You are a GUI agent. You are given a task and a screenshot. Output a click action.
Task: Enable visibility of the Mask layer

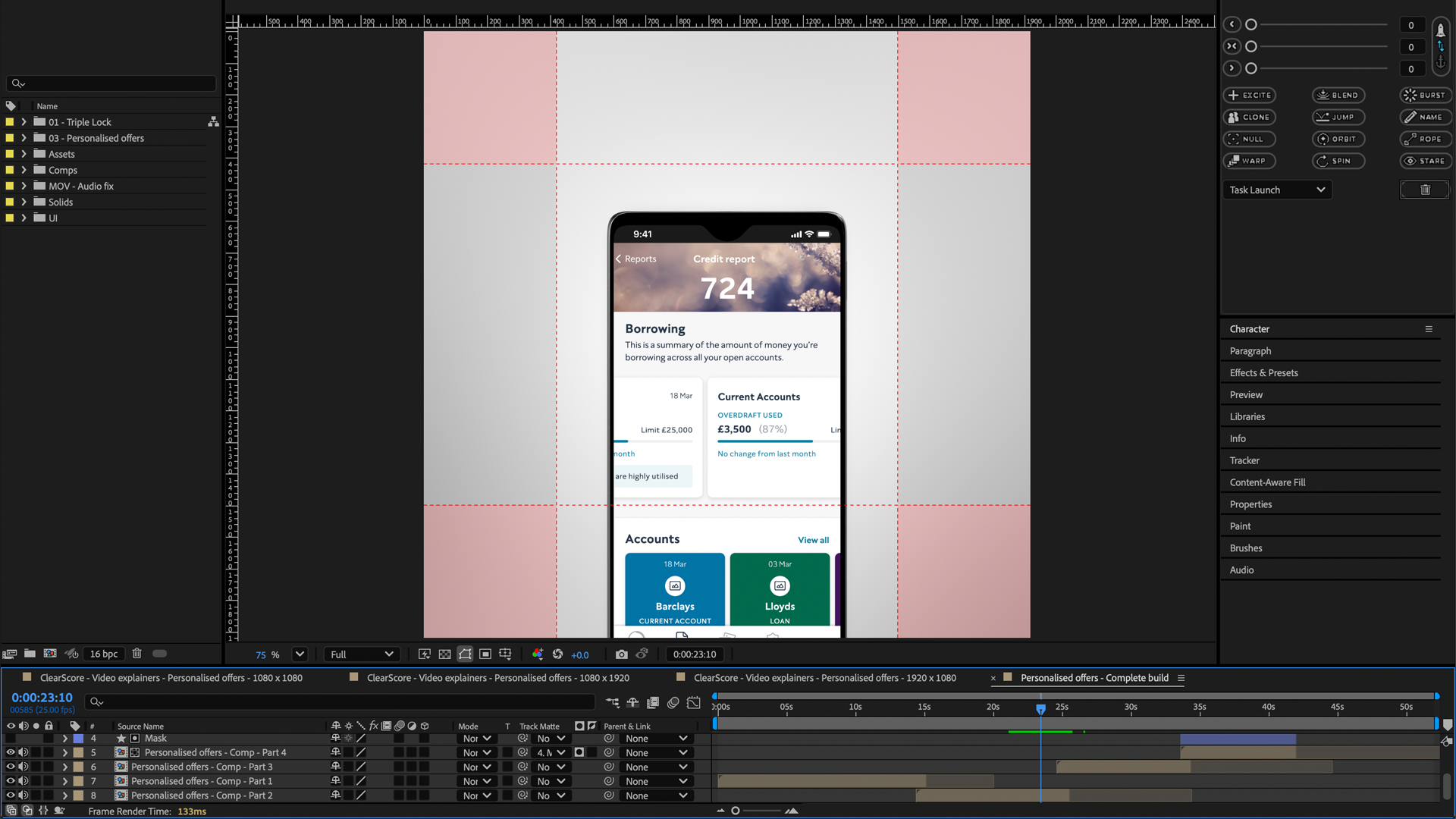coord(11,739)
